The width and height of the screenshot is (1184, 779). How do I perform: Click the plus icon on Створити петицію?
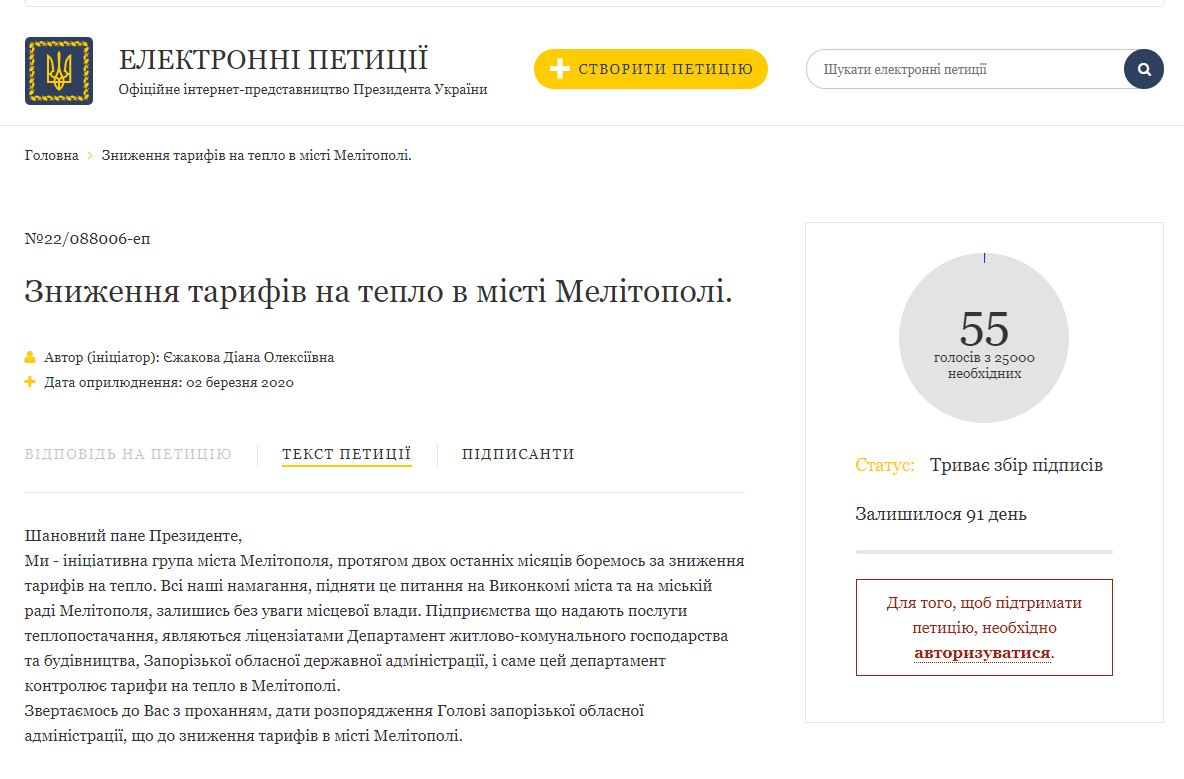click(560, 69)
